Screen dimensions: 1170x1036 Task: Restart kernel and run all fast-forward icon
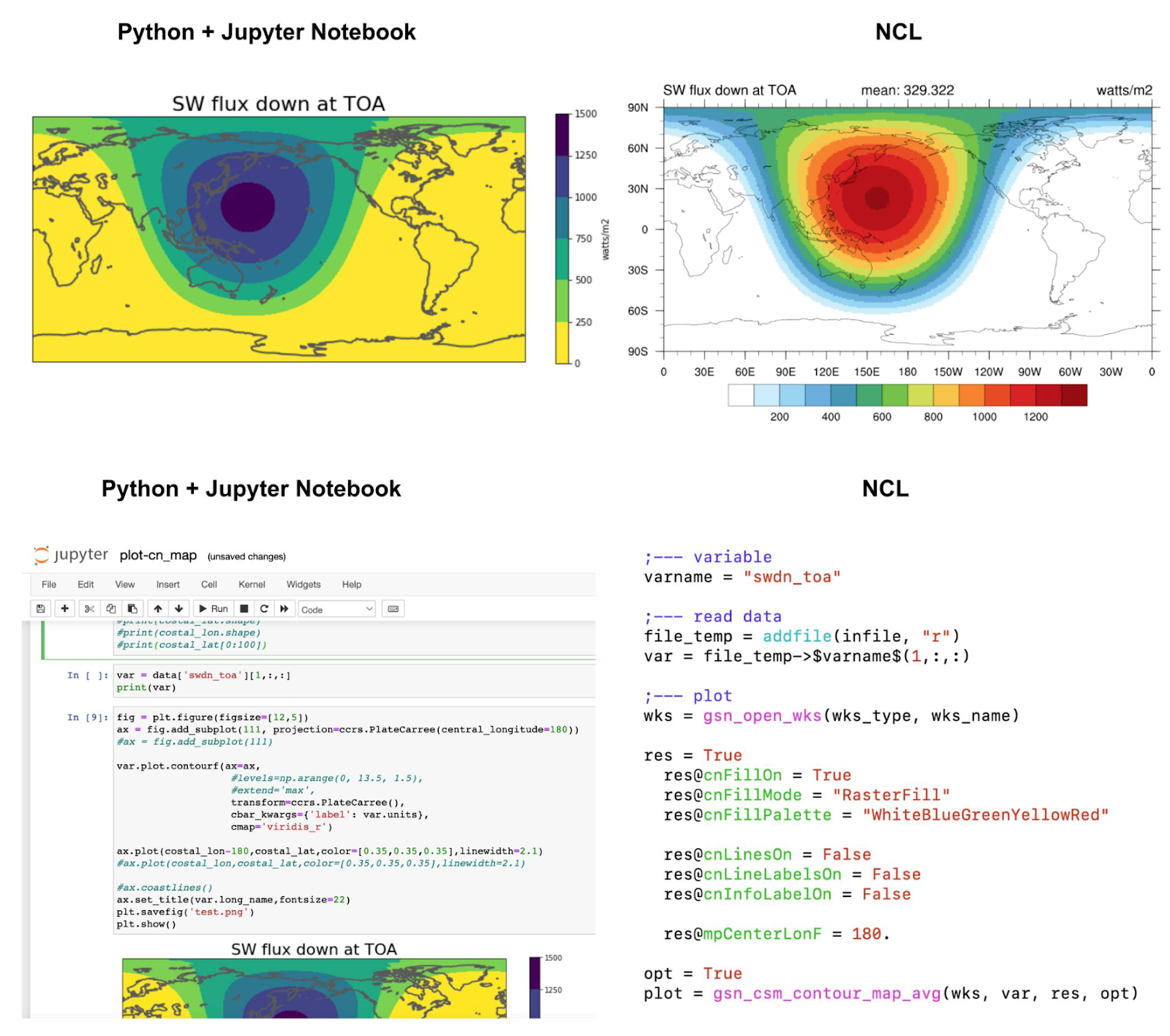pos(284,608)
